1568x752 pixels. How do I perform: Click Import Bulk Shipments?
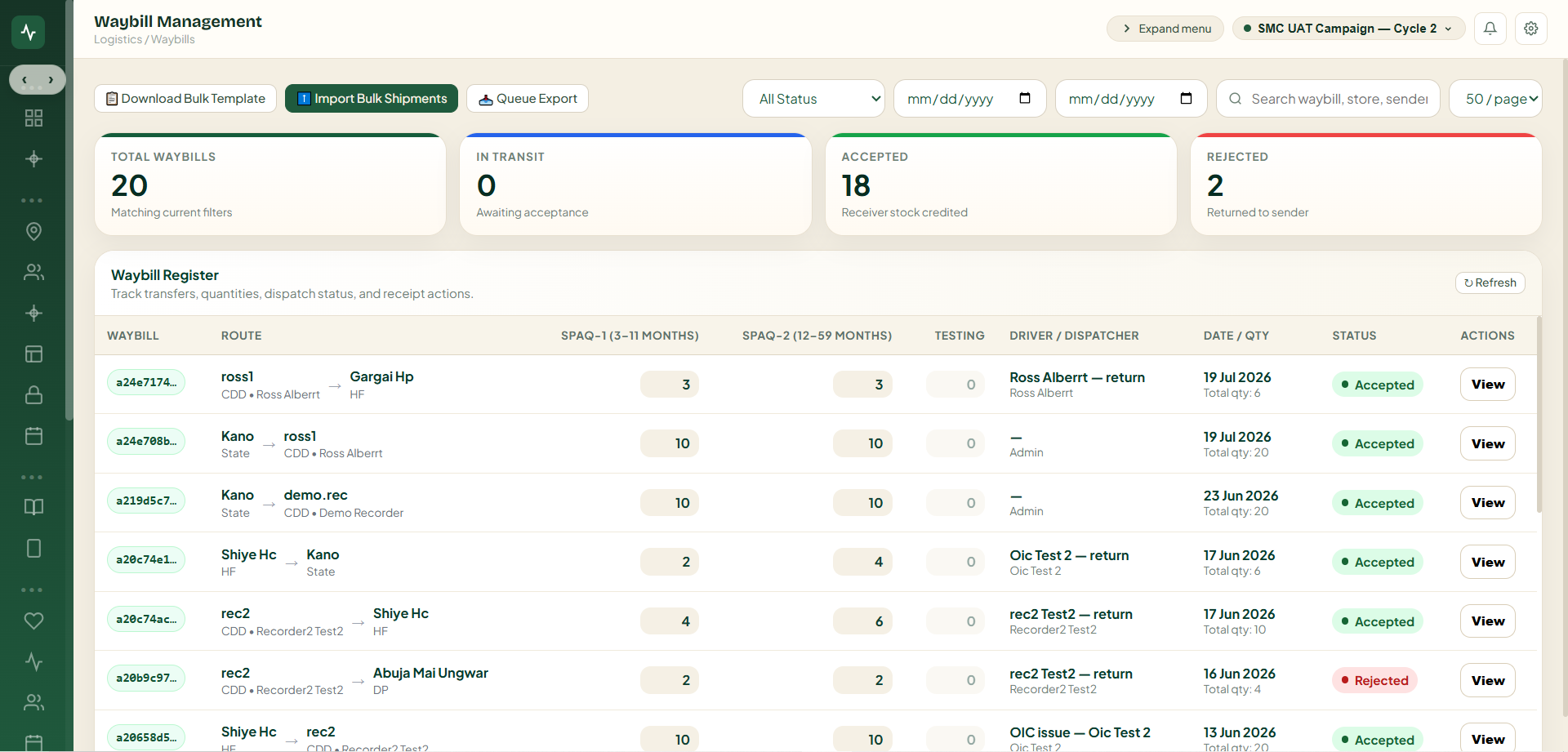pos(372,99)
